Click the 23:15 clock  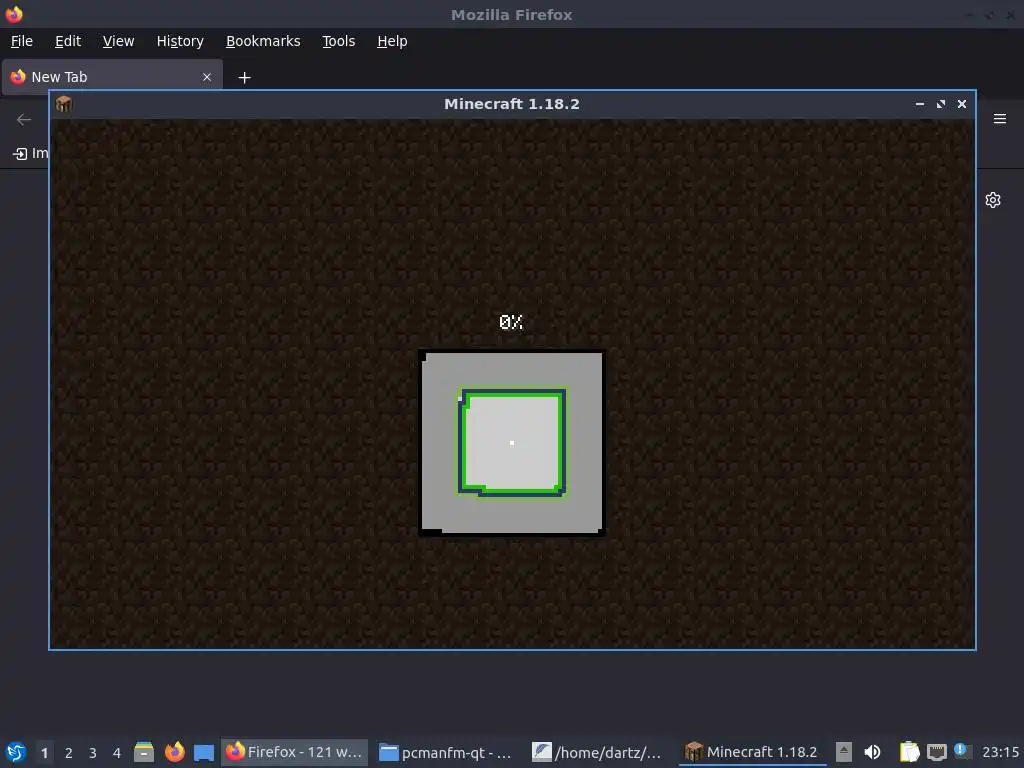click(x=1000, y=752)
